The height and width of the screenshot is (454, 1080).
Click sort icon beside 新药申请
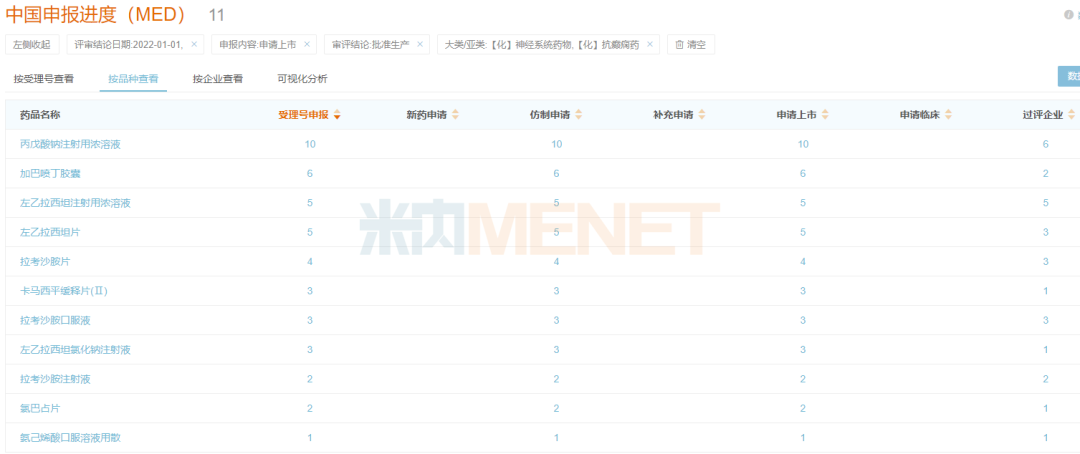(456, 115)
